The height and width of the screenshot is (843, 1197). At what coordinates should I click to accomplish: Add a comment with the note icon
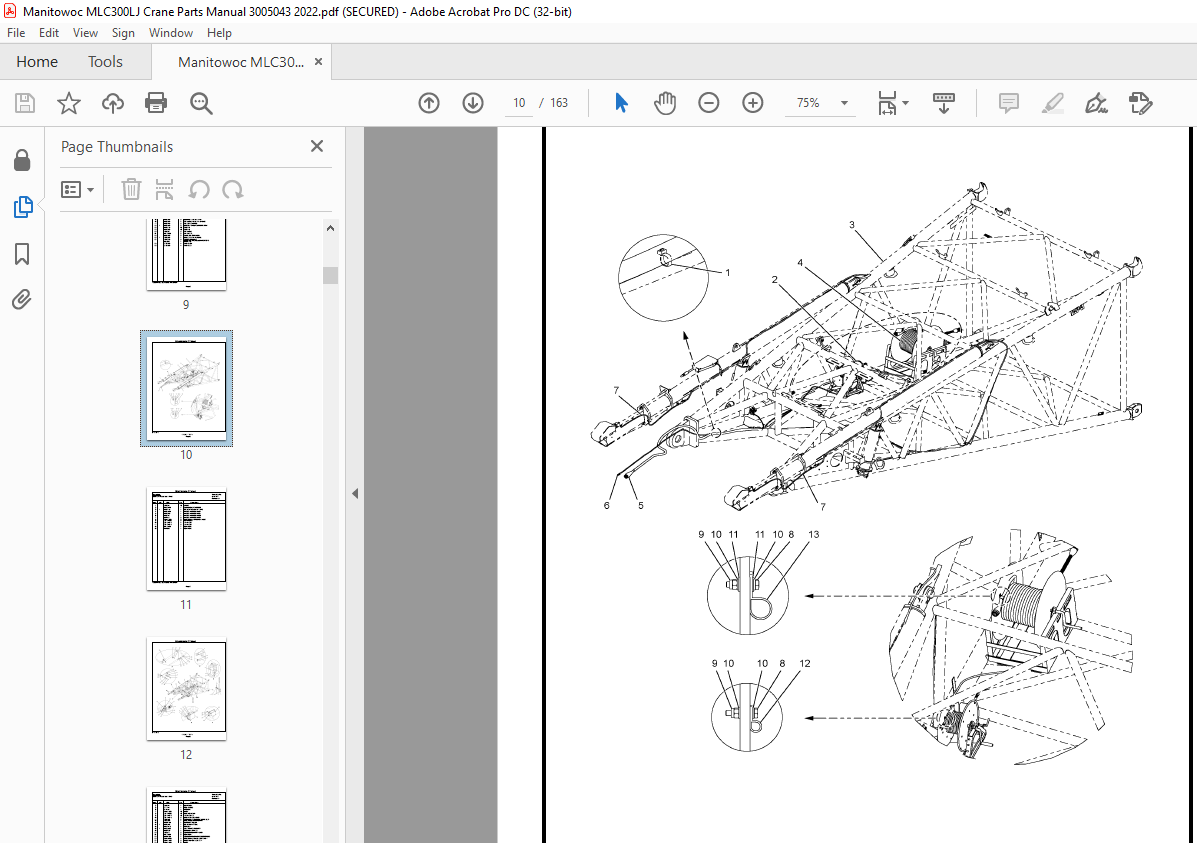[x=1008, y=103]
